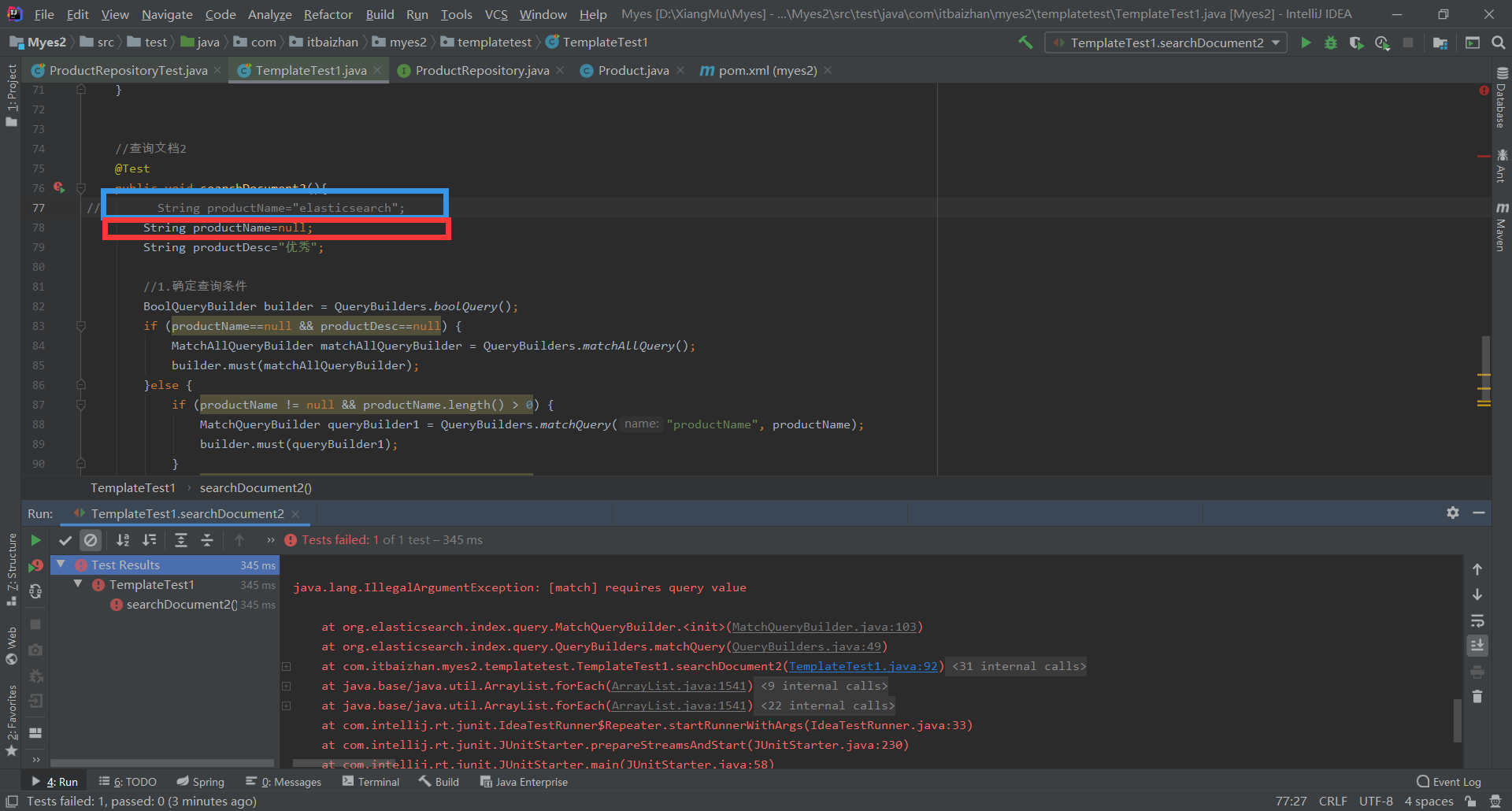
Task: Click 4 spaces indent setting
Action: click(x=1429, y=802)
